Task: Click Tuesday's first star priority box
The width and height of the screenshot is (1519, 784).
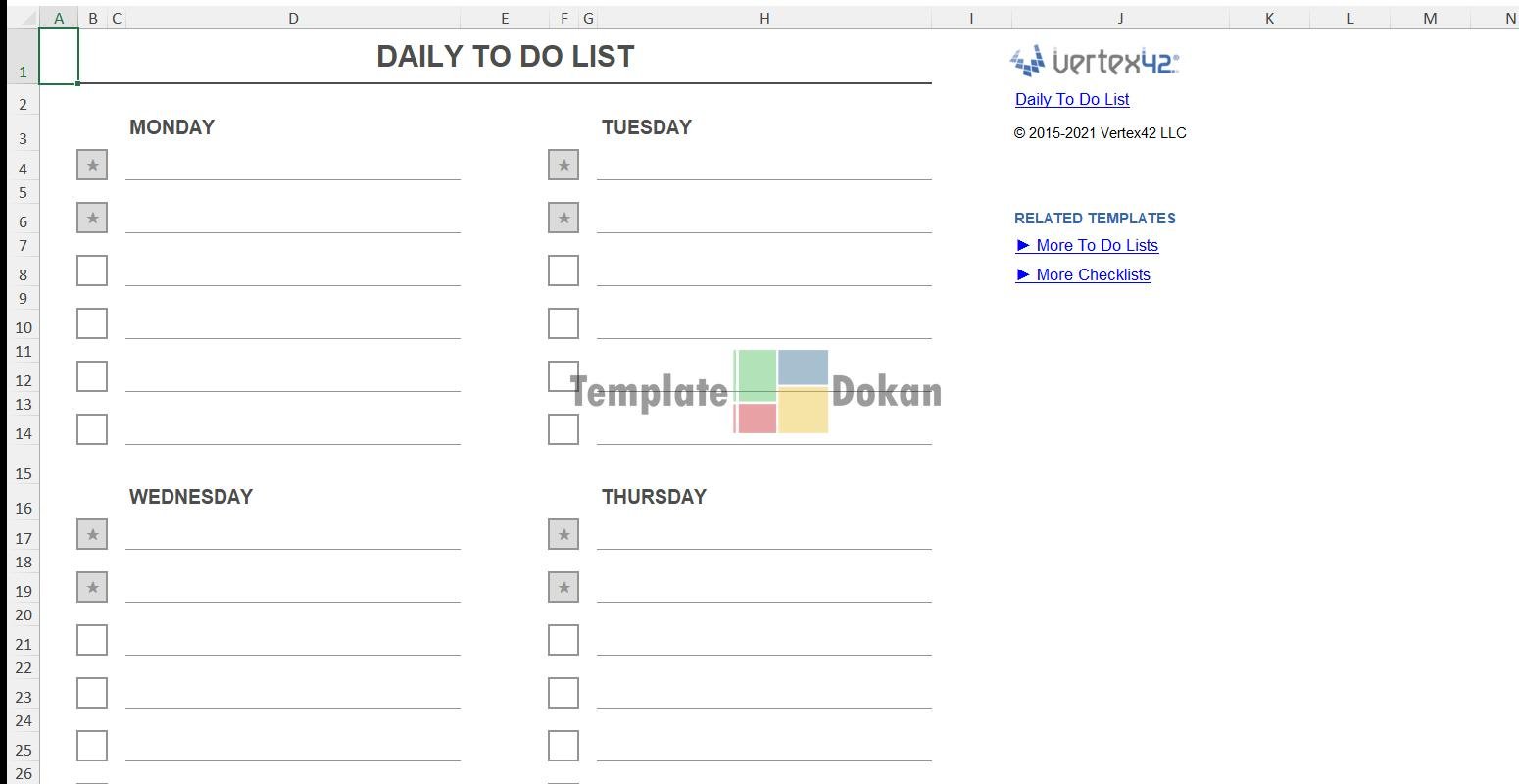Action: [x=563, y=165]
